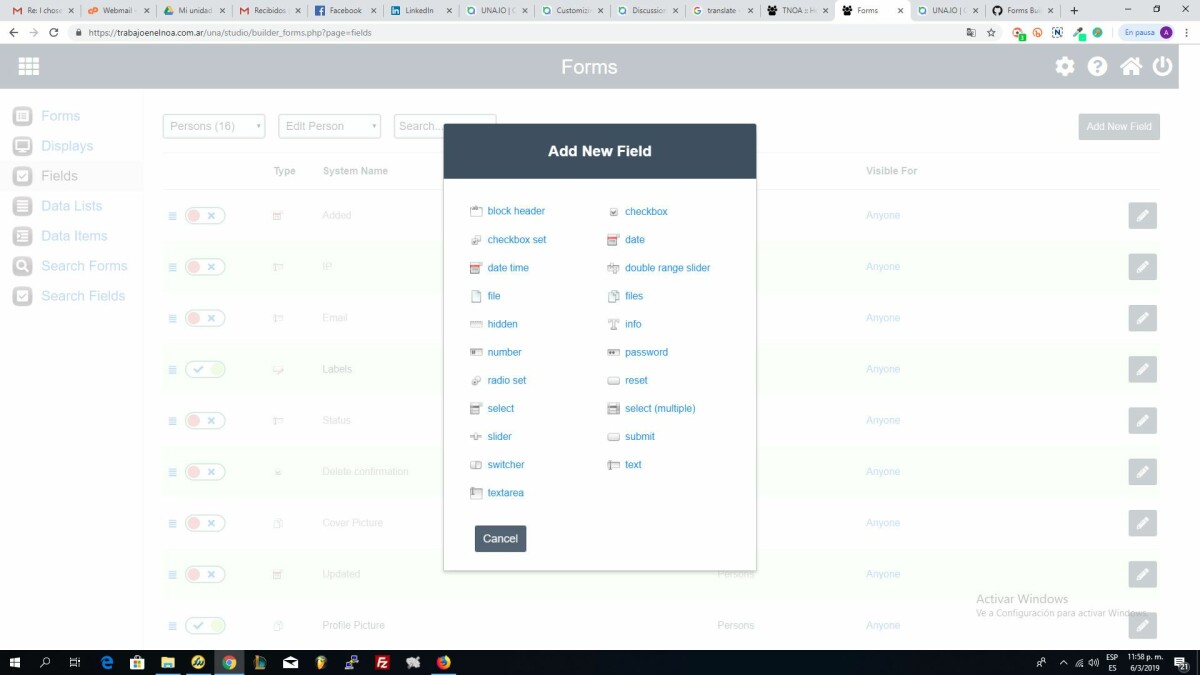The width and height of the screenshot is (1200, 675).
Task: Disable the Labels field toggle
Action: pyautogui.click(x=205, y=370)
